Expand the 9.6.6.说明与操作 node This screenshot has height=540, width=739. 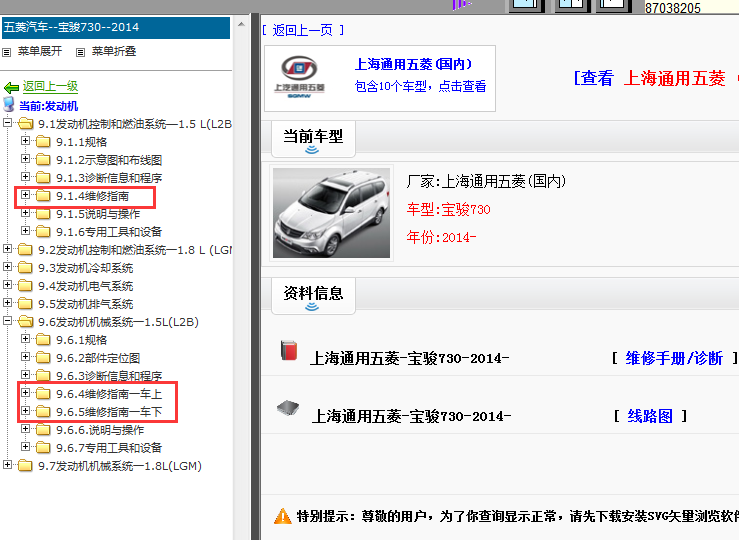click(25, 429)
